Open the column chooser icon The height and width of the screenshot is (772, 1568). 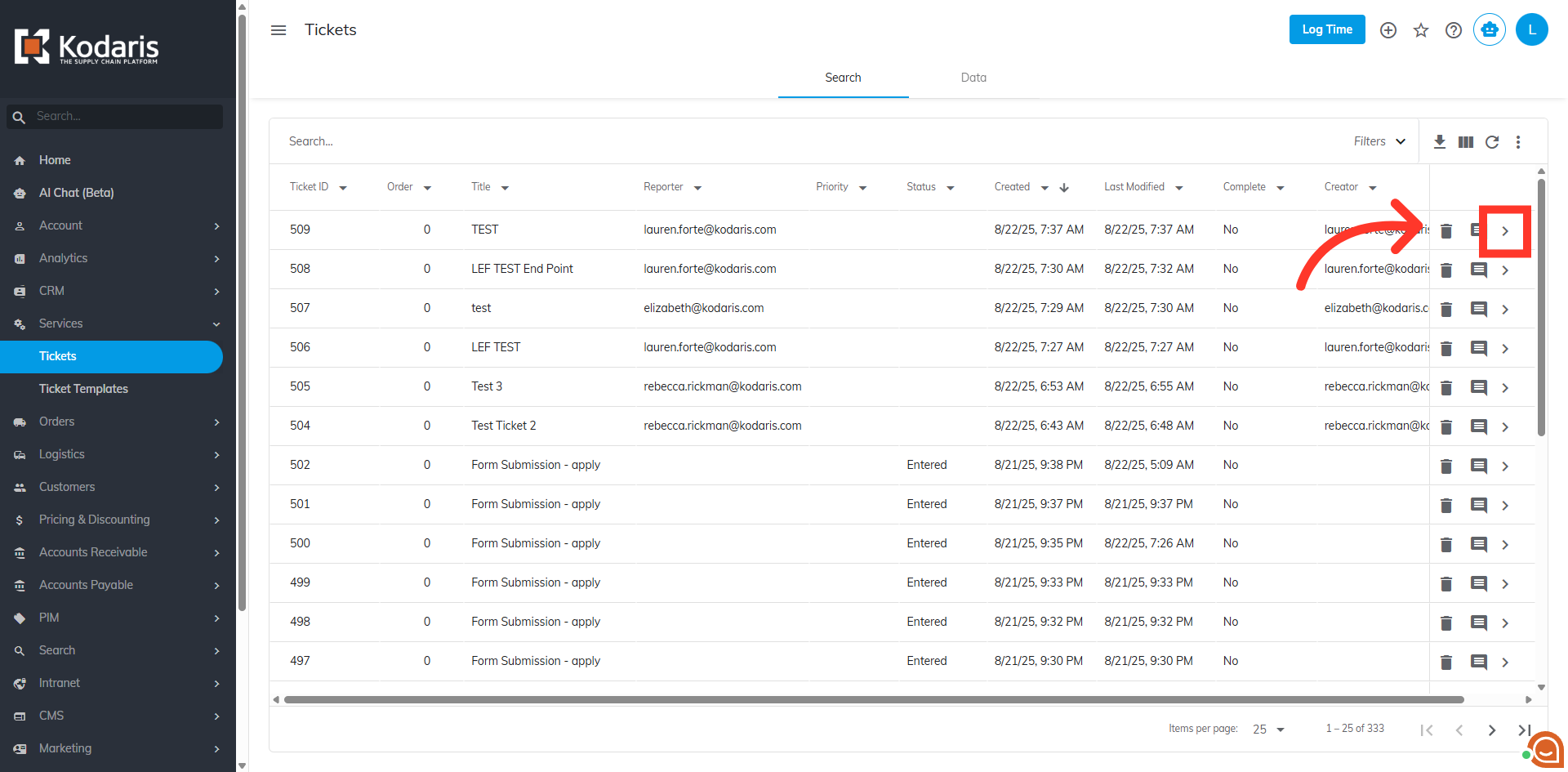(x=1466, y=142)
